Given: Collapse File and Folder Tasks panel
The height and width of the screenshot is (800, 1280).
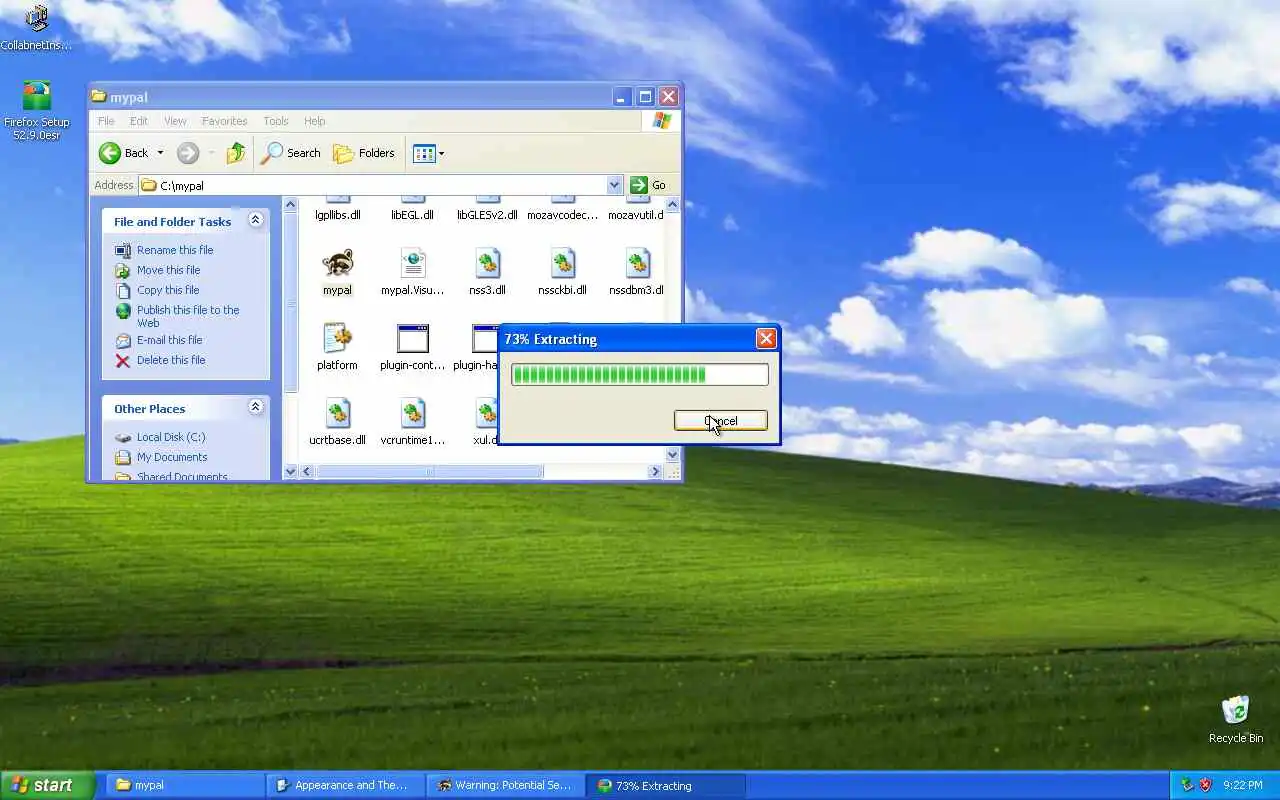Looking at the screenshot, I should (x=255, y=220).
